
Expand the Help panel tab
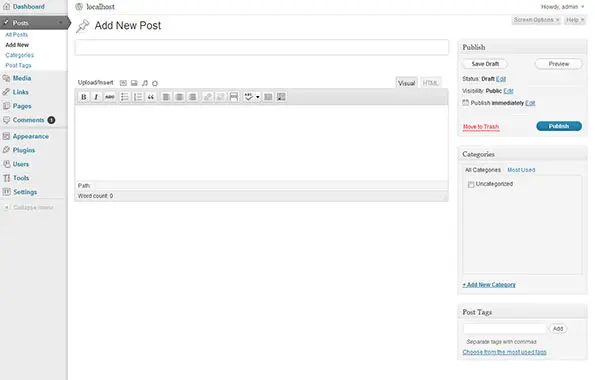tap(575, 20)
